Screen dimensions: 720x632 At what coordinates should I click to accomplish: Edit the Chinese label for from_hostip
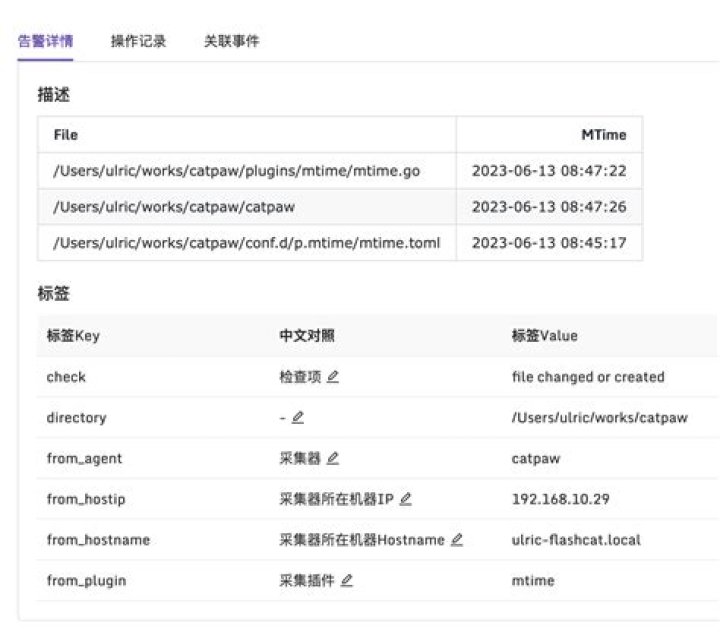click(405, 499)
